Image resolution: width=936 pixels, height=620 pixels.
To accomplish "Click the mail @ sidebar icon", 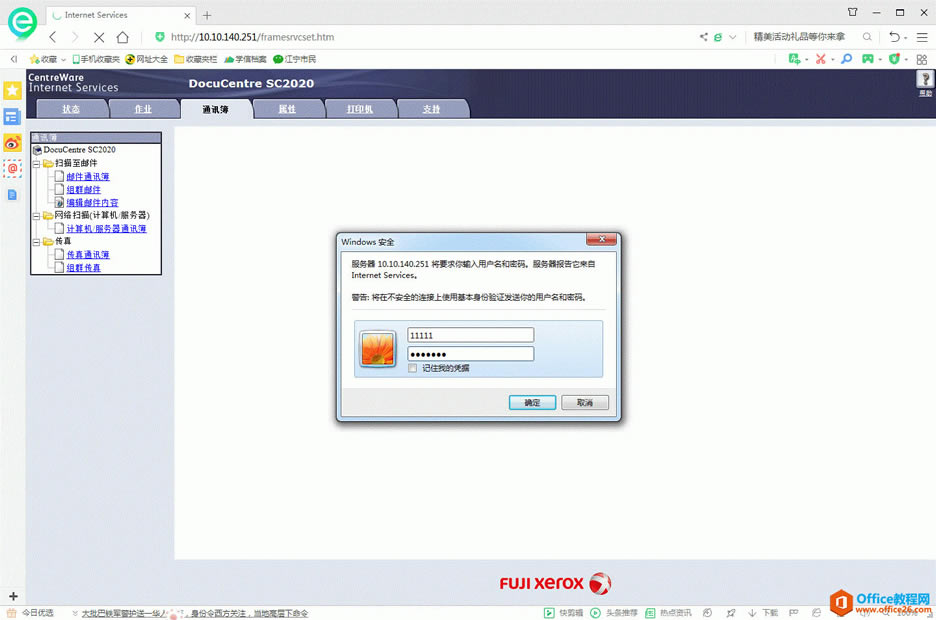I will tap(12, 168).
